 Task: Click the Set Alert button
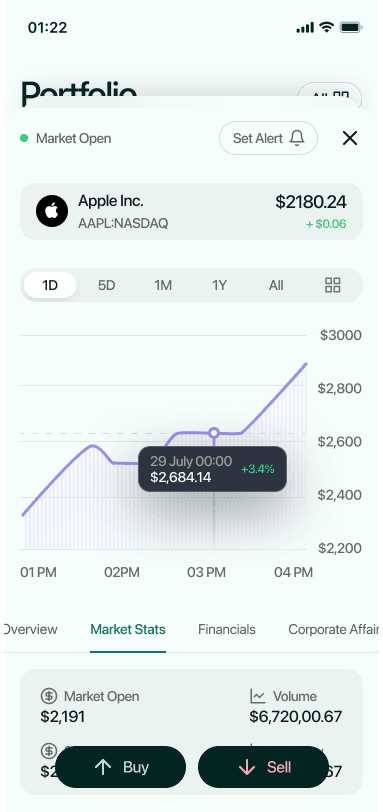pyautogui.click(x=268, y=138)
